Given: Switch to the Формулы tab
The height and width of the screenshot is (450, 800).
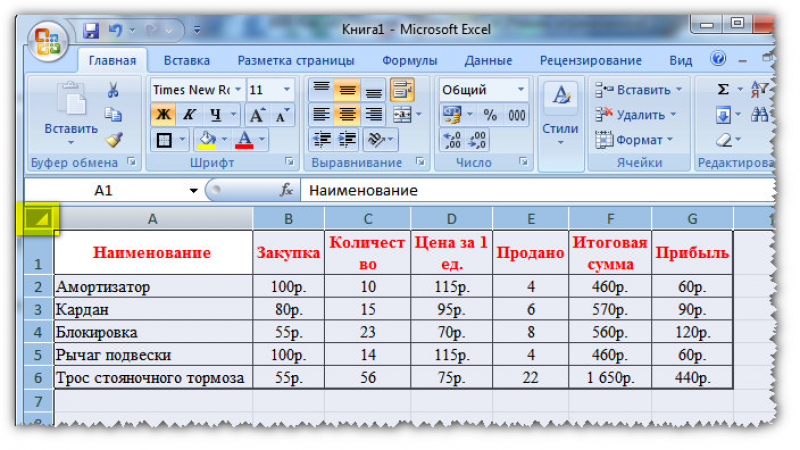Looking at the screenshot, I should (x=410, y=60).
